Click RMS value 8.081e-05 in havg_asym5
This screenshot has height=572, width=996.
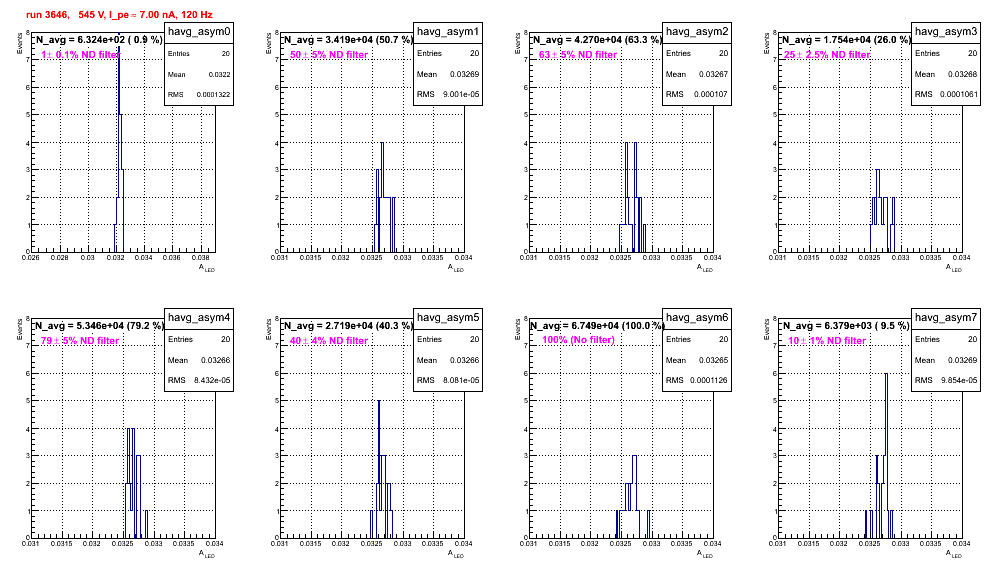coord(461,381)
